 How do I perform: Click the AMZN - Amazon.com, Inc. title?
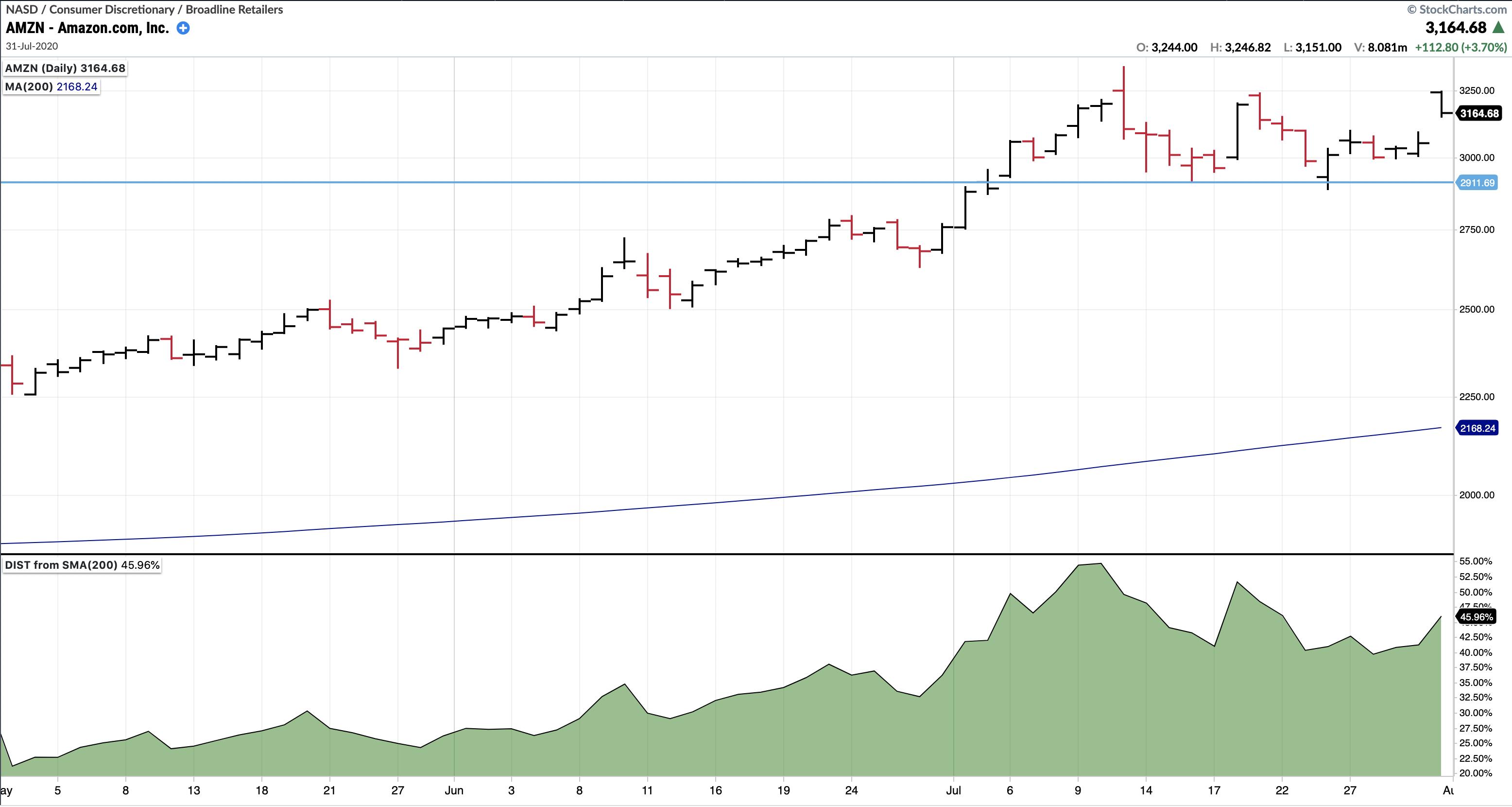pyautogui.click(x=87, y=28)
